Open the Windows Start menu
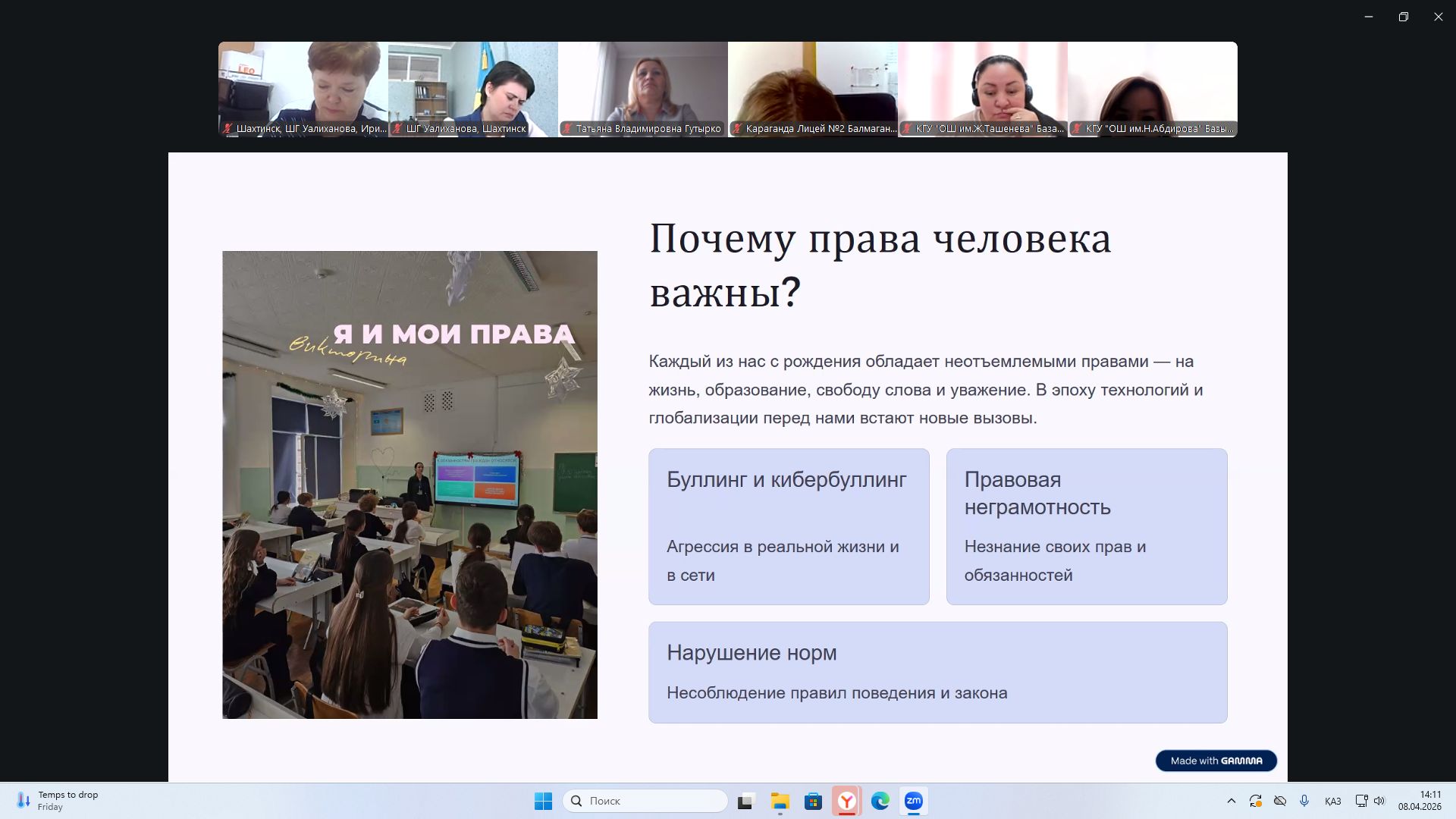This screenshot has height=819, width=1456. point(544,801)
